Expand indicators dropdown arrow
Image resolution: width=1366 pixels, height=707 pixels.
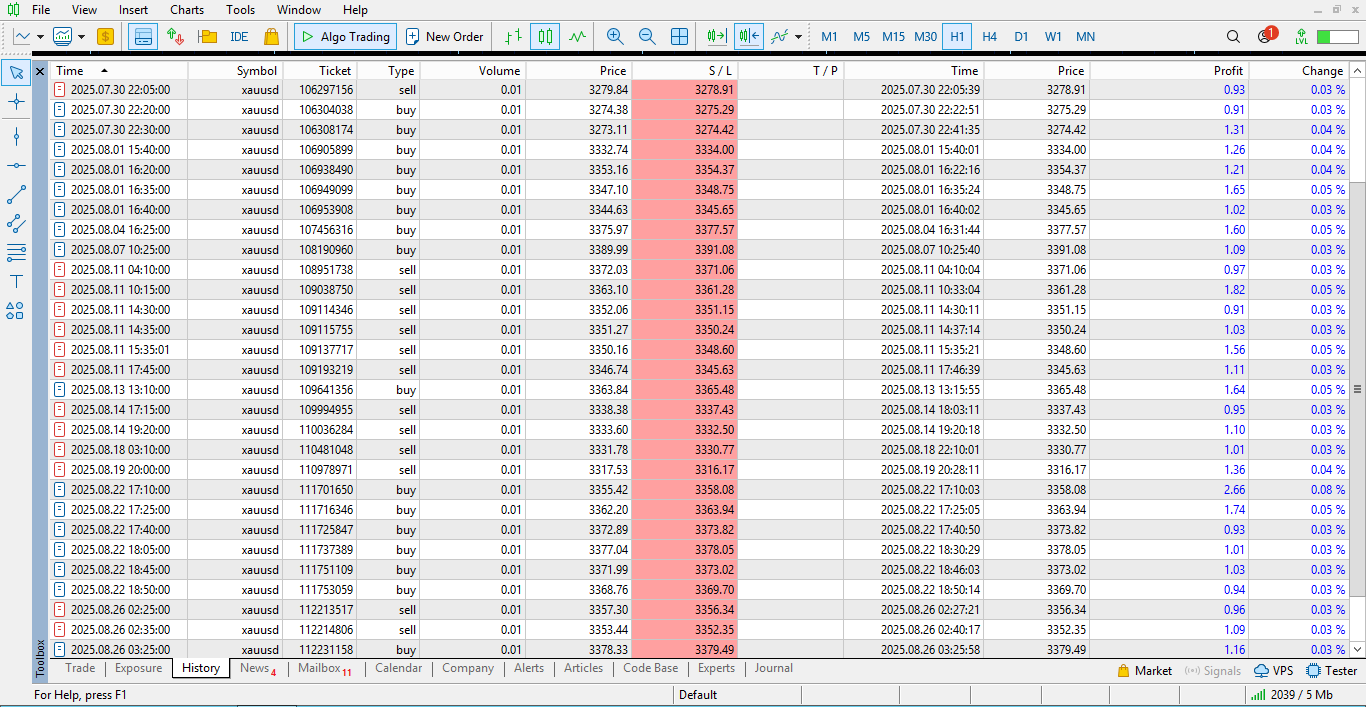click(798, 37)
